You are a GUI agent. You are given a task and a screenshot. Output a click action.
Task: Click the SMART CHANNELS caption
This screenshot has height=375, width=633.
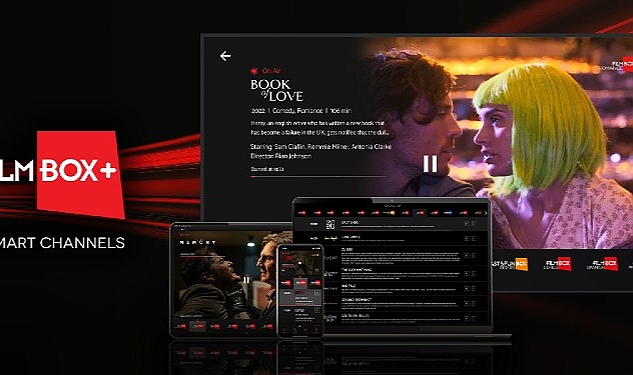(63, 243)
